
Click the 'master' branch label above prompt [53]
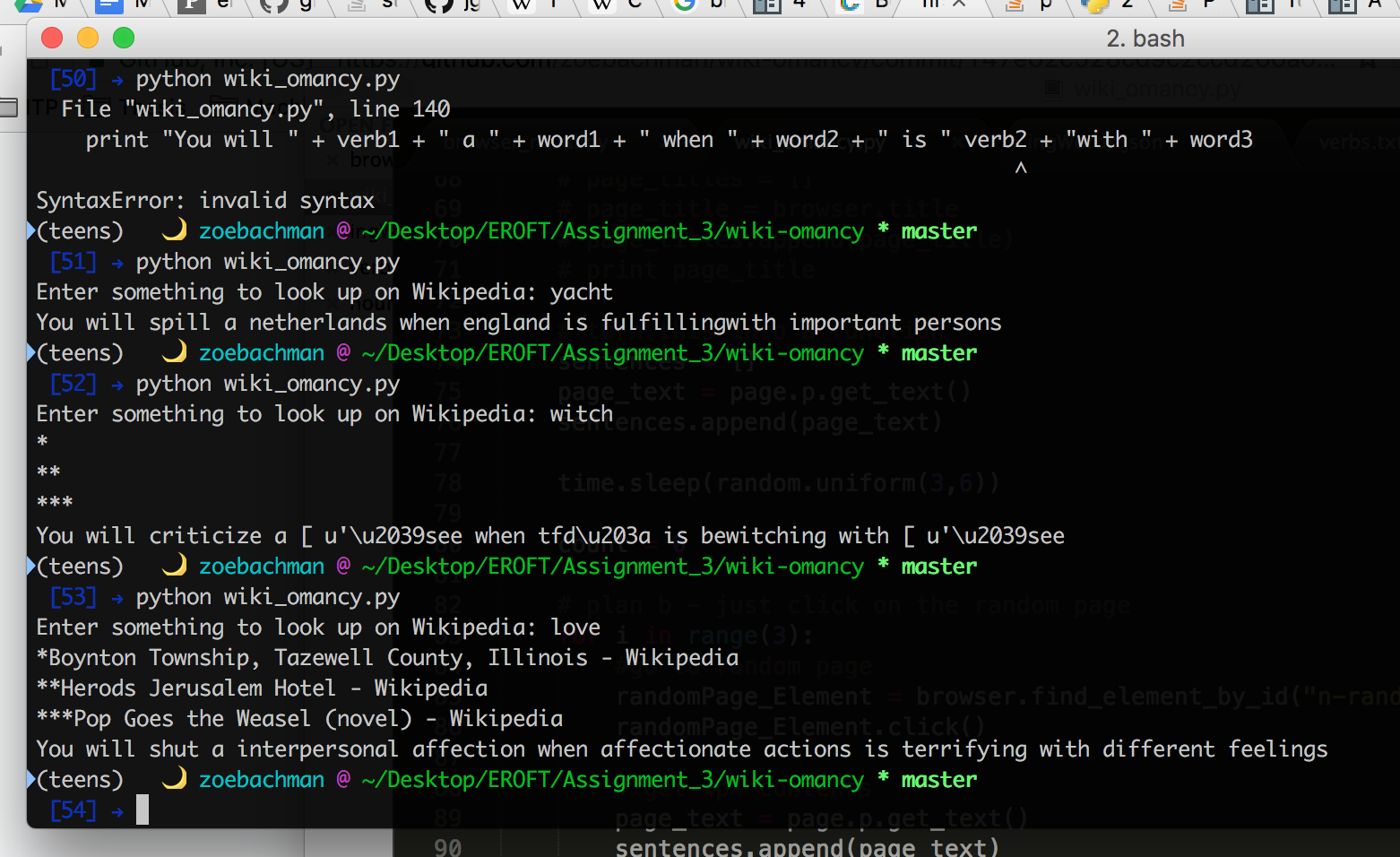pos(938,567)
